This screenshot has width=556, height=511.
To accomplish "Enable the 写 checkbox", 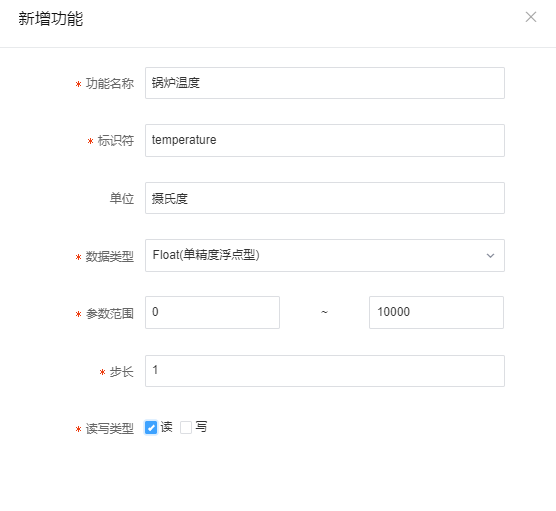I will [186, 427].
